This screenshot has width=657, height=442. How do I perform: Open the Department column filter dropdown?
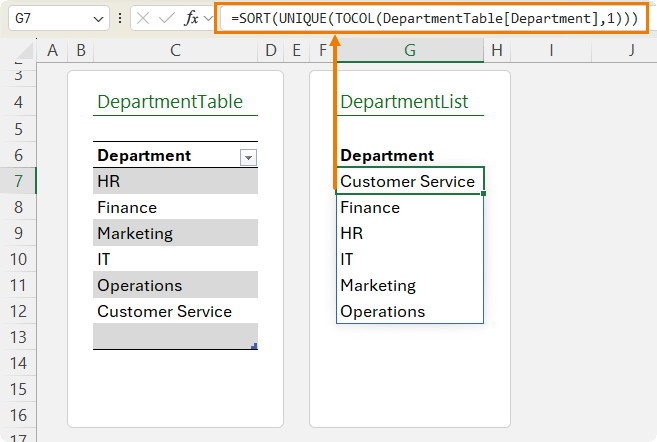pyautogui.click(x=248, y=158)
